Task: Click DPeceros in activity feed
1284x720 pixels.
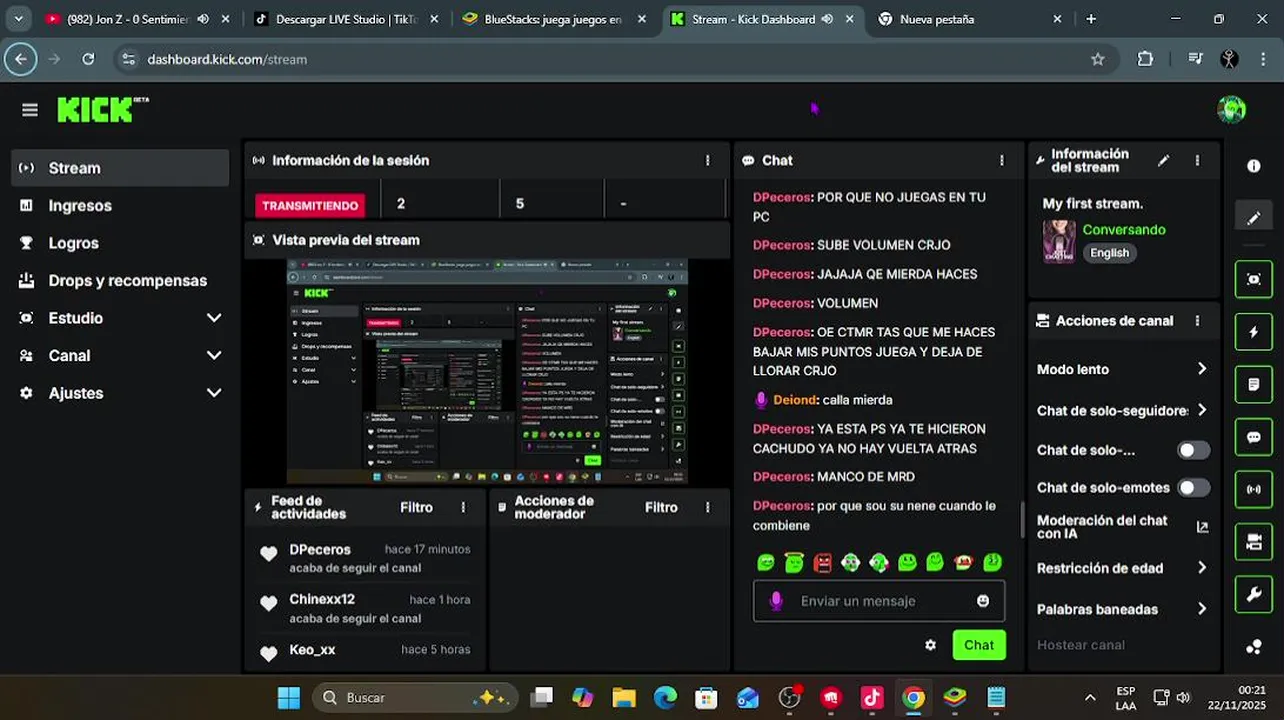Action: click(x=320, y=549)
